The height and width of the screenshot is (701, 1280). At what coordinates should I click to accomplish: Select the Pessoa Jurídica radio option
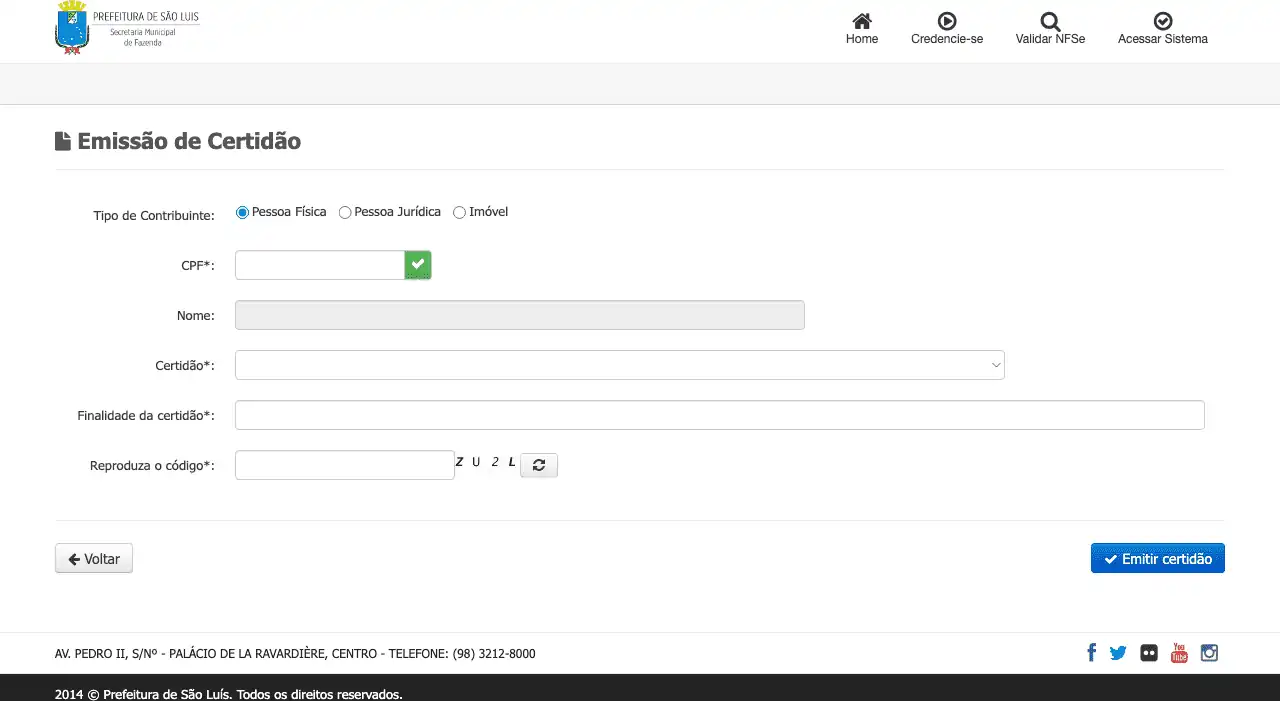[x=345, y=213]
